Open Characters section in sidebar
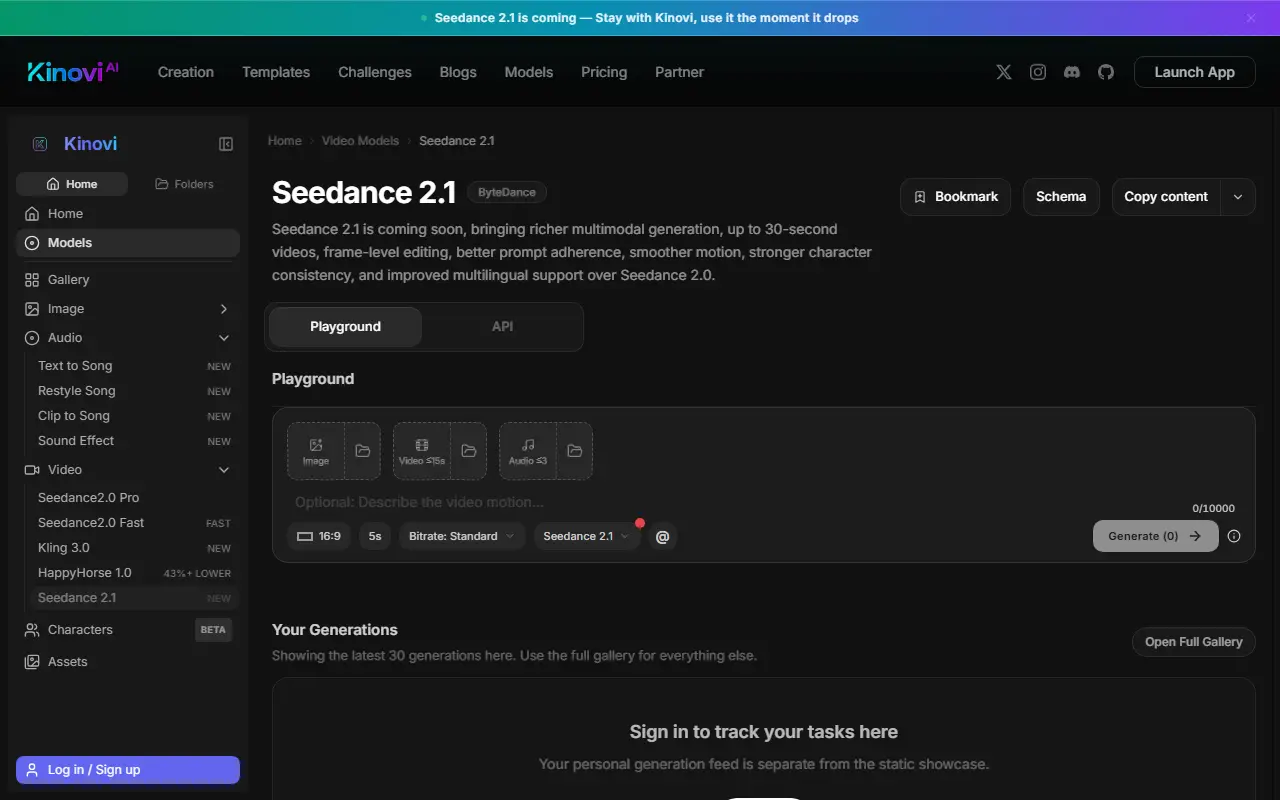The width and height of the screenshot is (1280, 800). [x=128, y=630]
